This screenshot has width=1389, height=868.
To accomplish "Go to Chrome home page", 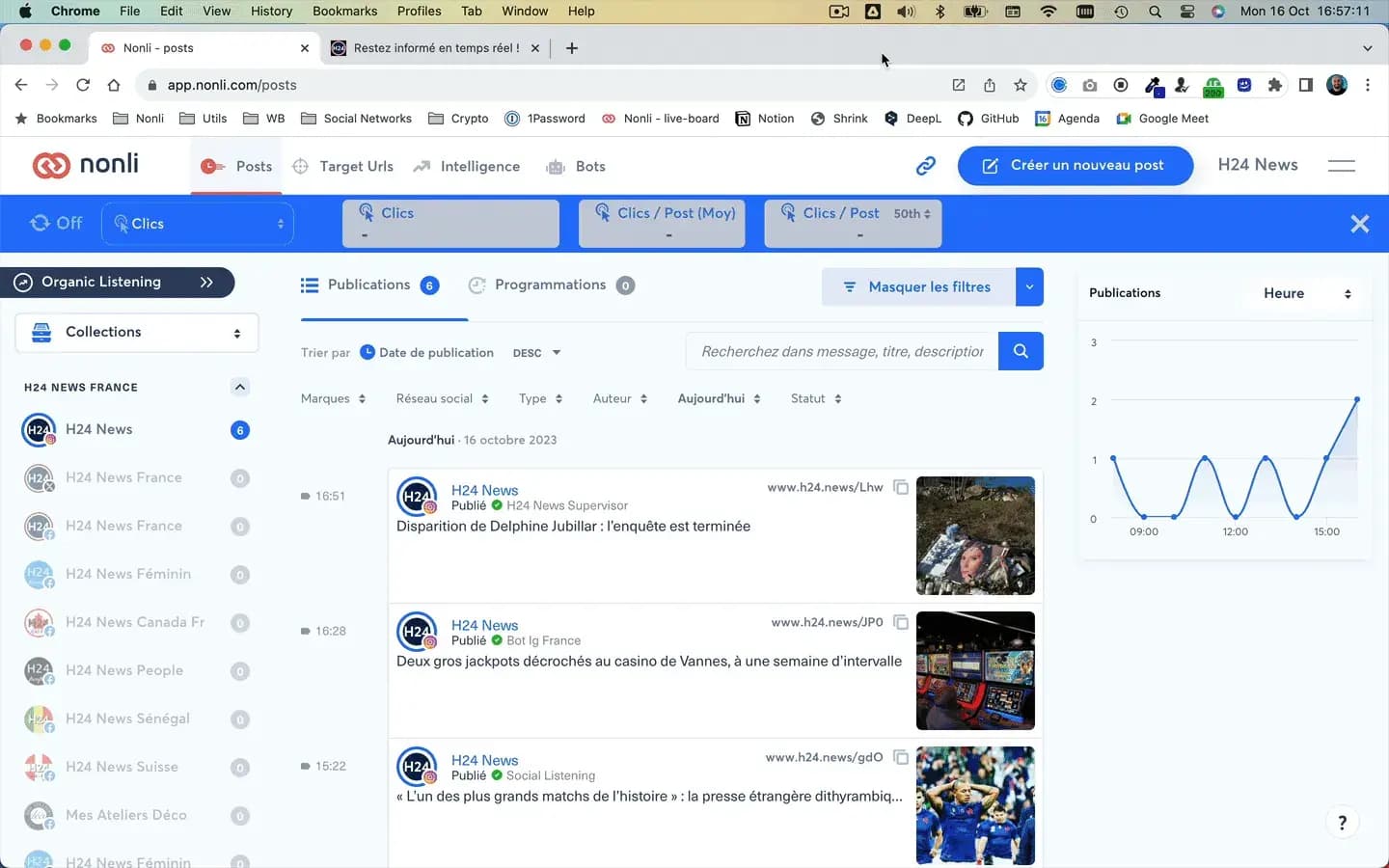I will pos(114,85).
